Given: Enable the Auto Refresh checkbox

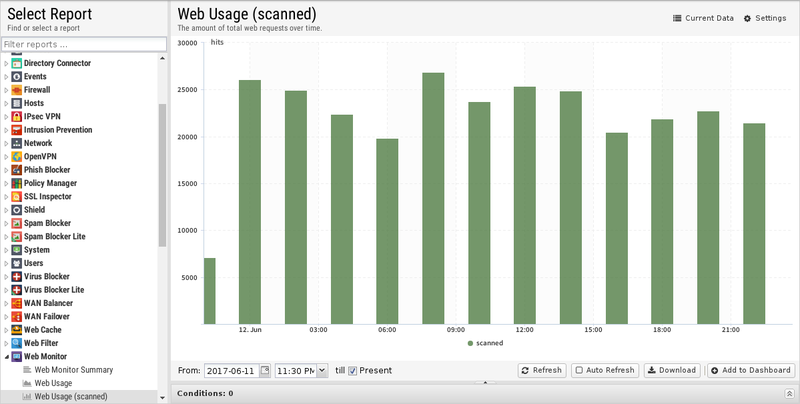Looking at the screenshot, I should (580, 371).
